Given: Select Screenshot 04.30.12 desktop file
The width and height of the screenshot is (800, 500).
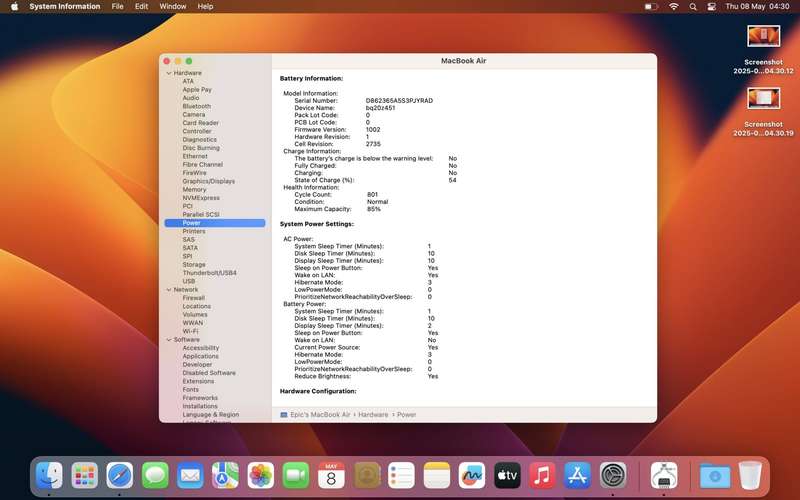Looking at the screenshot, I should tap(763, 50).
